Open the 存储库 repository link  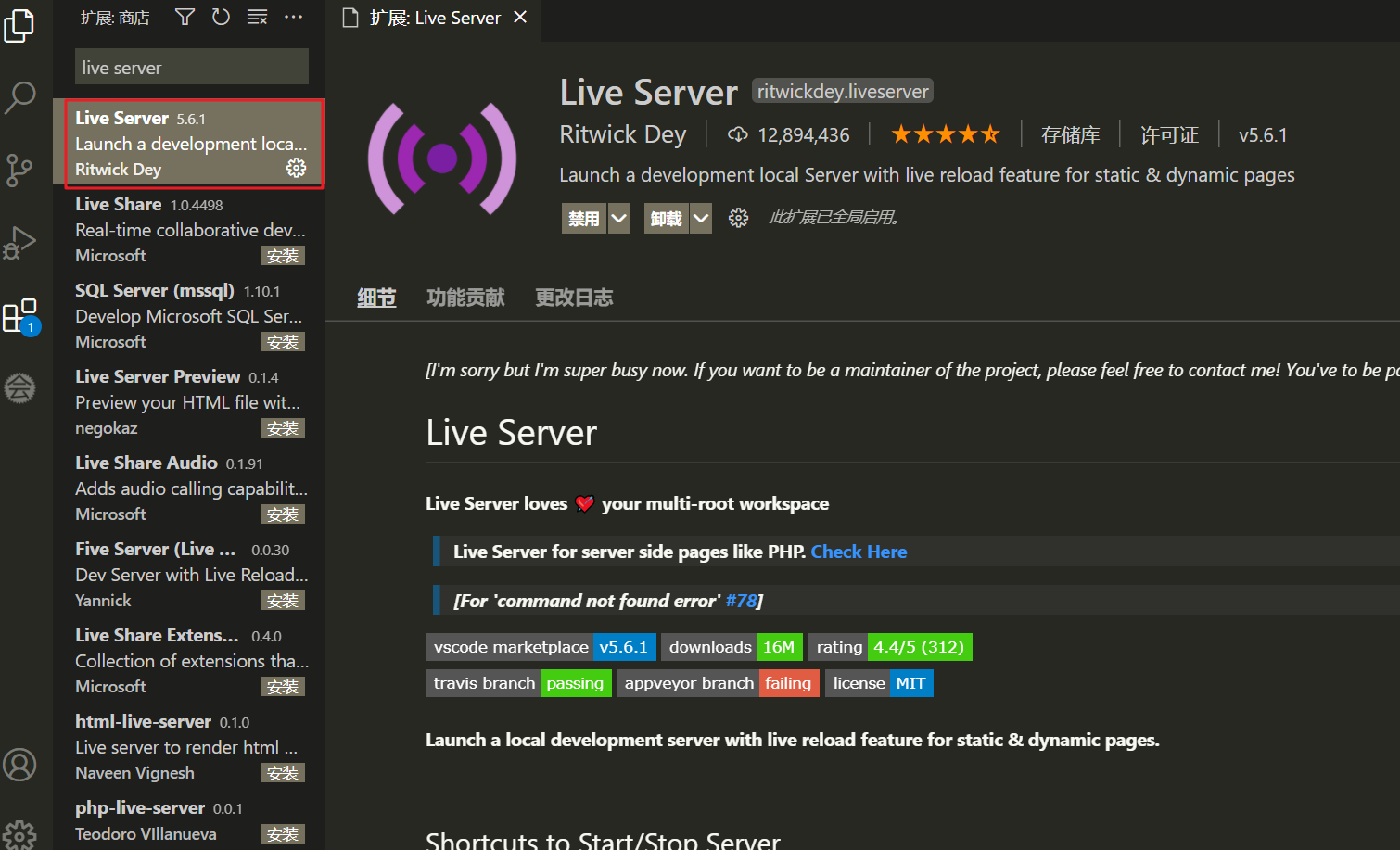[x=1070, y=135]
